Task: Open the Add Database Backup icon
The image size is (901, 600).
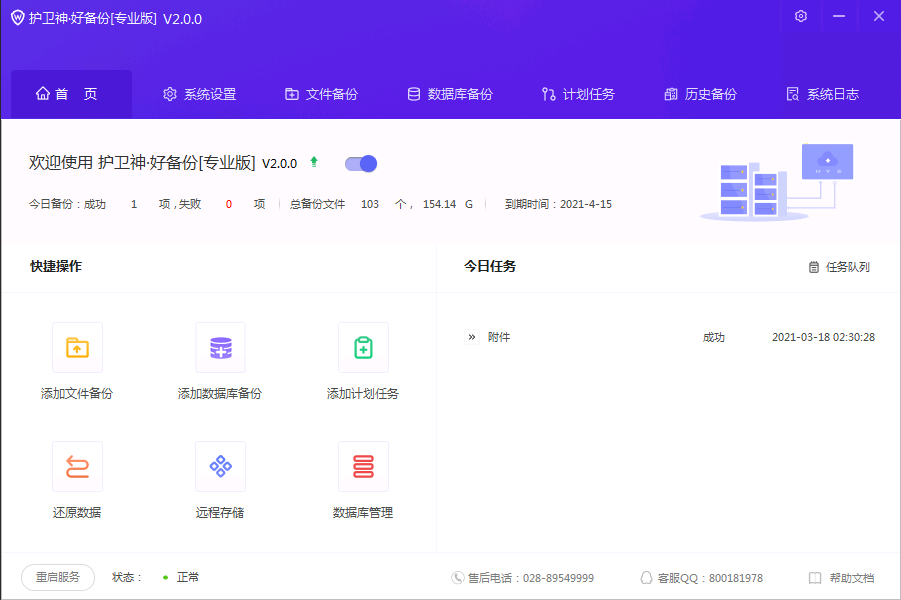Action: pos(220,348)
